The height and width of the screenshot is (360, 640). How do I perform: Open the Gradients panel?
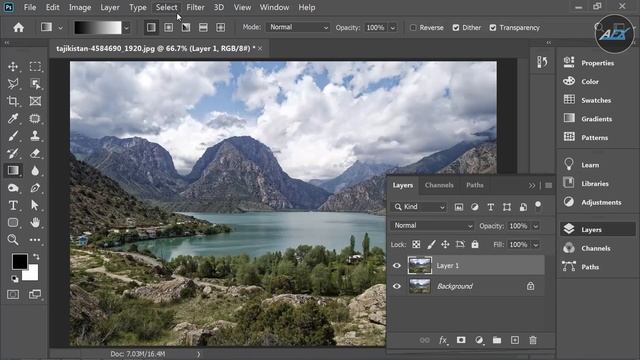coord(596,119)
